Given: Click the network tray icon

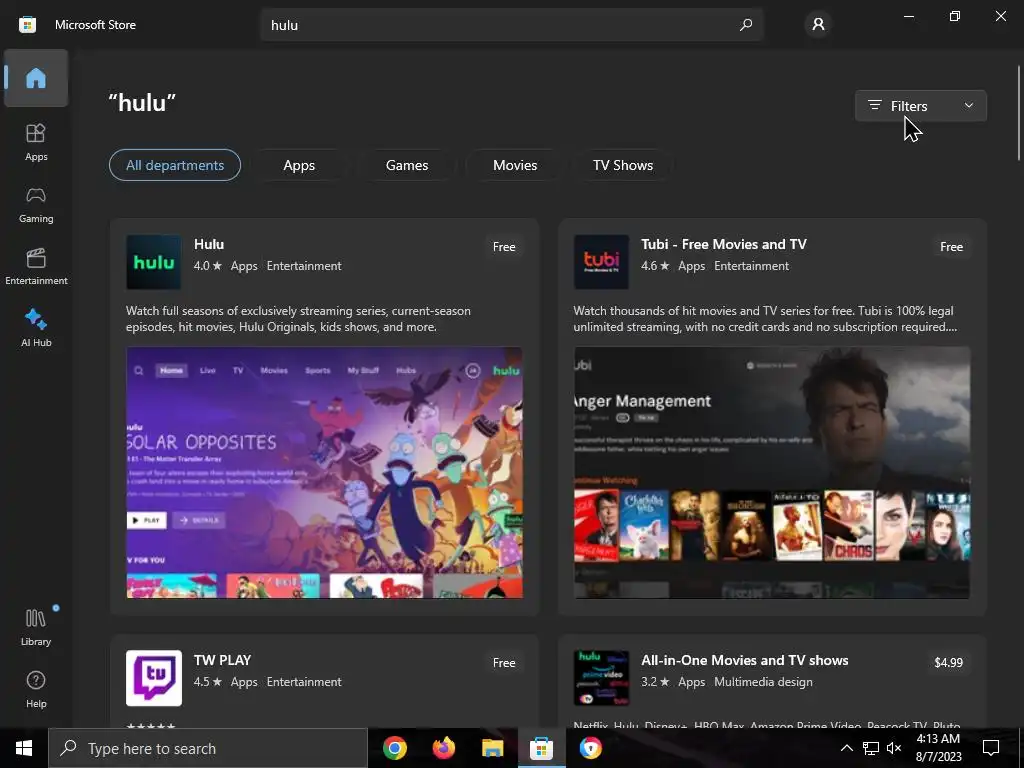Looking at the screenshot, I should click(x=871, y=748).
